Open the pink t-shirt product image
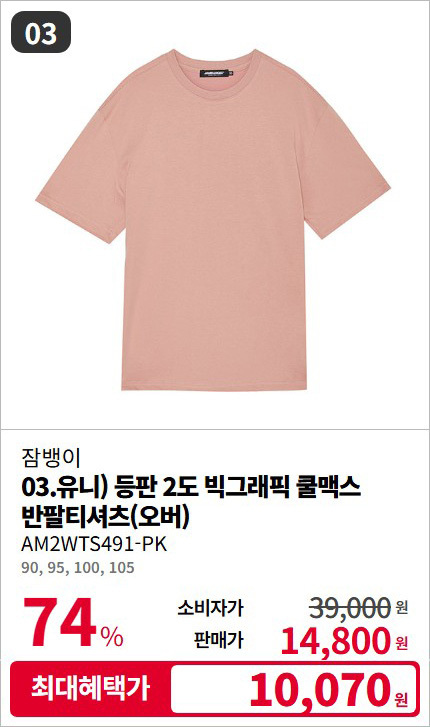Viewport: 430px width, 727px height. click(x=213, y=219)
